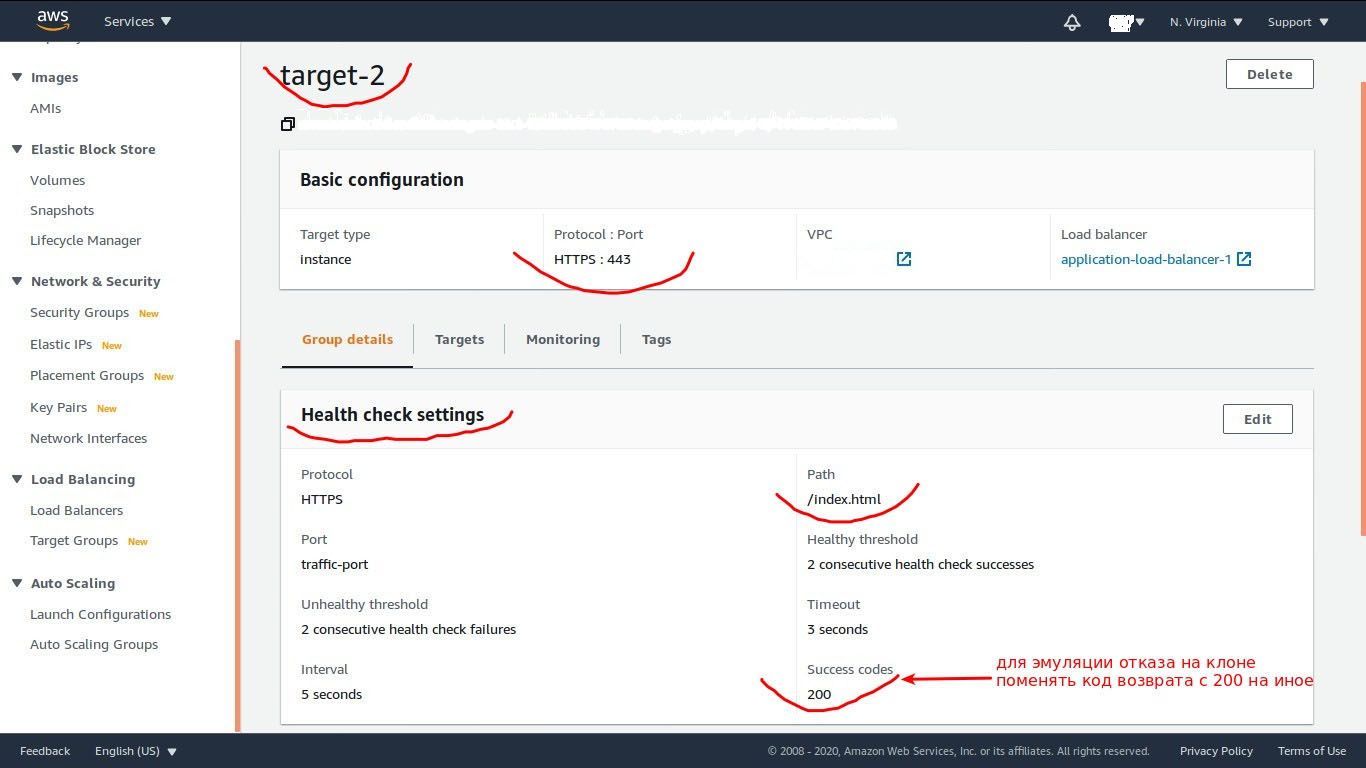The width and height of the screenshot is (1366, 768).
Task: Open Load Balancers in the sidebar
Action: pos(77,510)
